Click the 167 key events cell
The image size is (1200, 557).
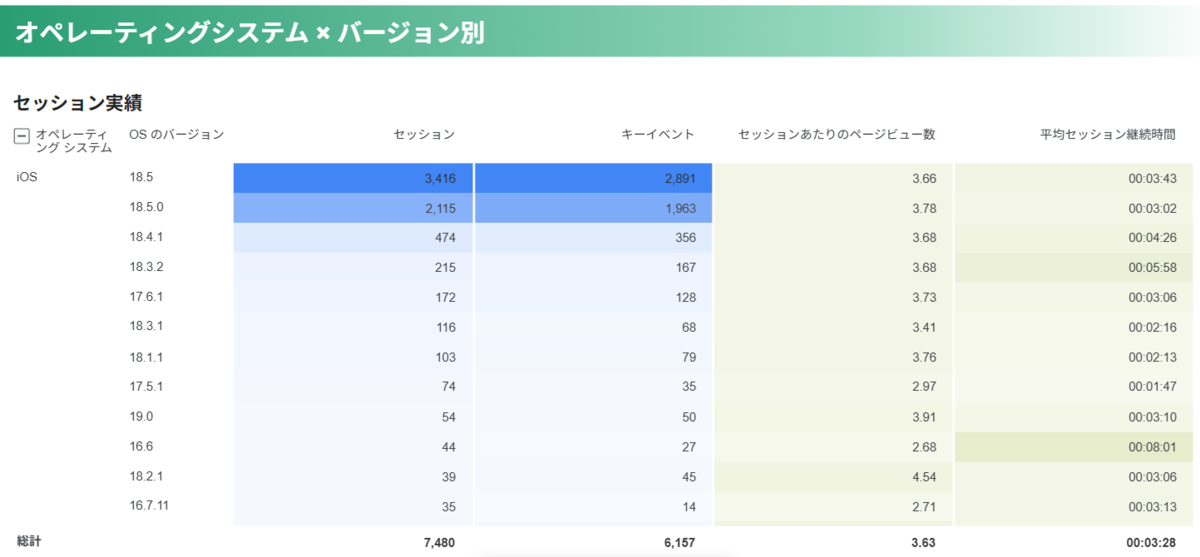point(593,267)
